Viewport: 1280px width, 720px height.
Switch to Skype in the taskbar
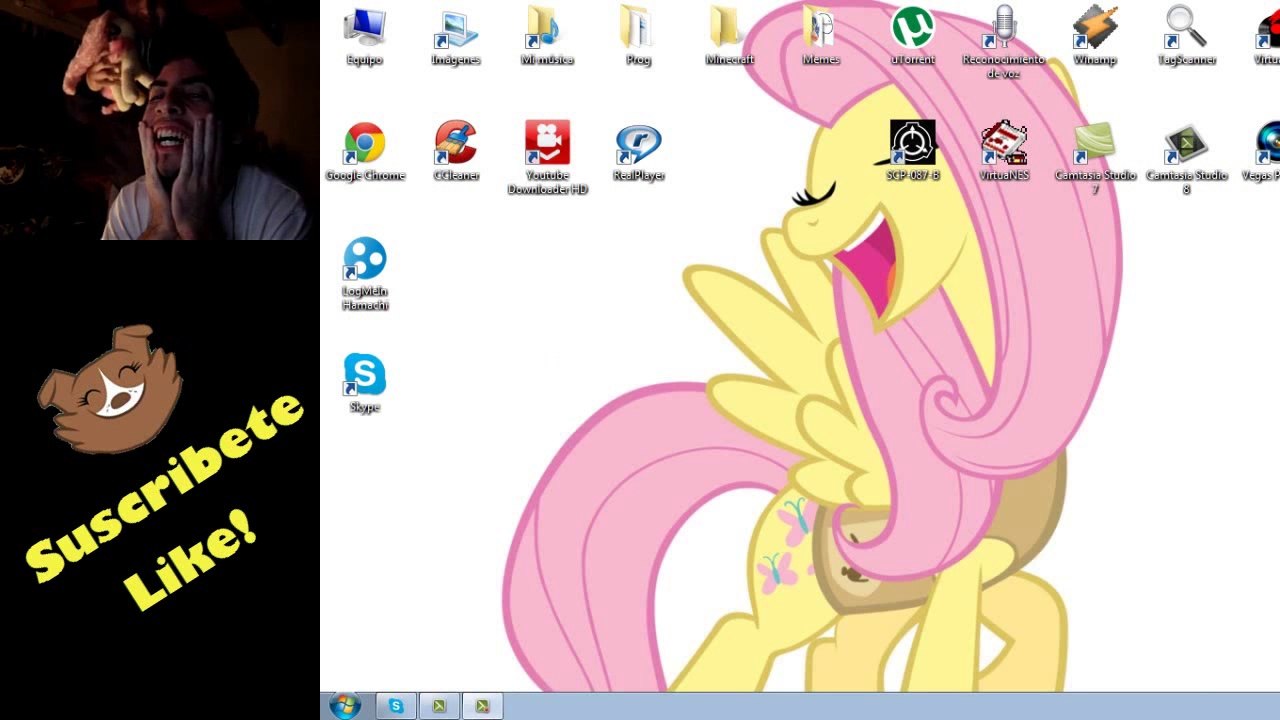tap(396, 706)
